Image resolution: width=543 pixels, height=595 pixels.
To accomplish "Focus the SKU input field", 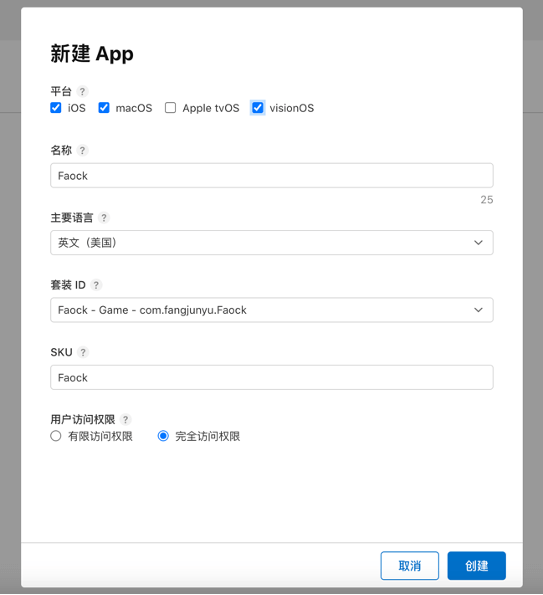I will [x=272, y=377].
